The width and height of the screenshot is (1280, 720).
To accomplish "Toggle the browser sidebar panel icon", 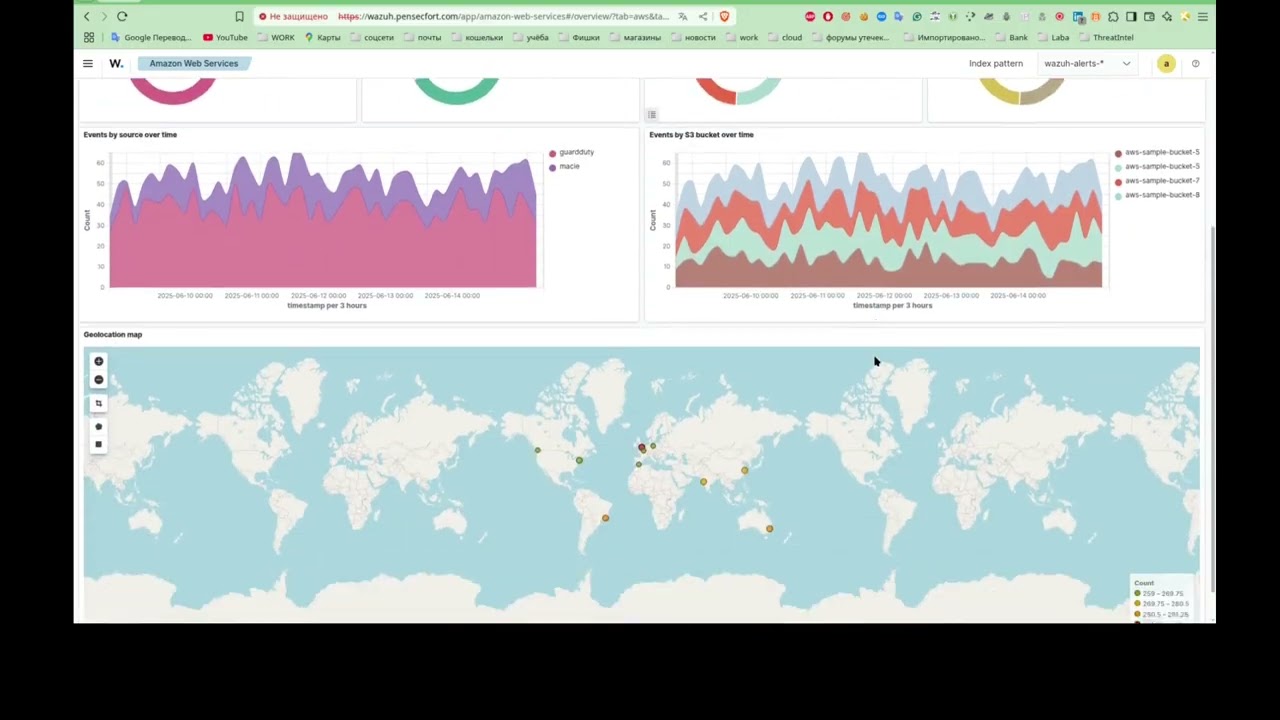I will [x=1131, y=16].
